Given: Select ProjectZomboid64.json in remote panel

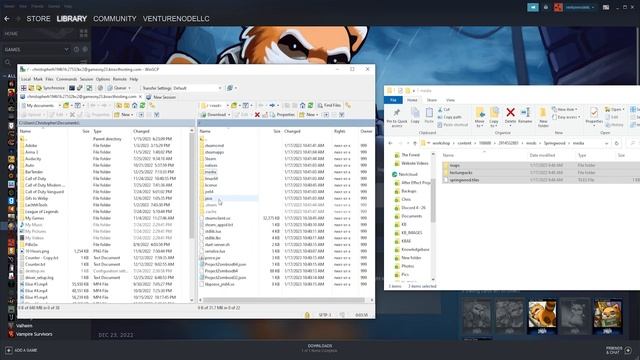Looking at the screenshot, I should pyautogui.click(x=225, y=264).
